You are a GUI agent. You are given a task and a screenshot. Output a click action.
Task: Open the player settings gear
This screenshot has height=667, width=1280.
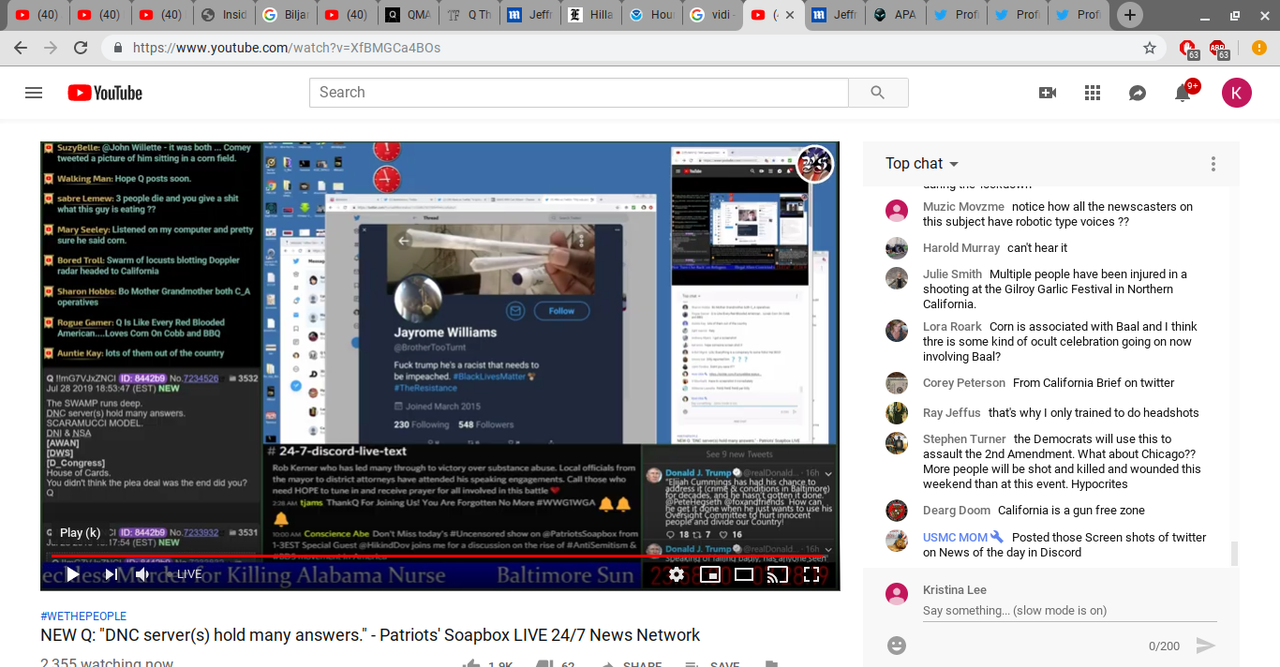(677, 574)
